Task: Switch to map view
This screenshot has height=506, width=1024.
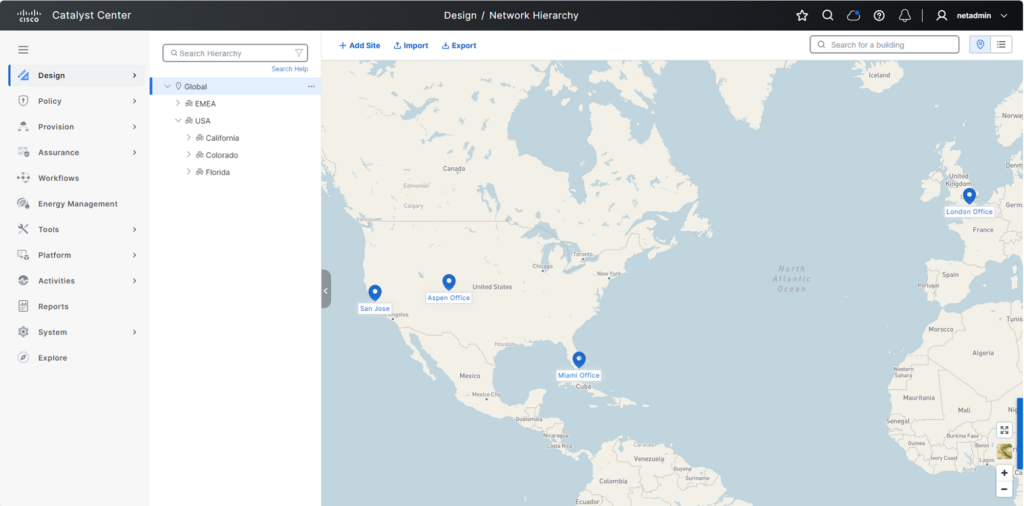Action: pyautogui.click(x=980, y=44)
